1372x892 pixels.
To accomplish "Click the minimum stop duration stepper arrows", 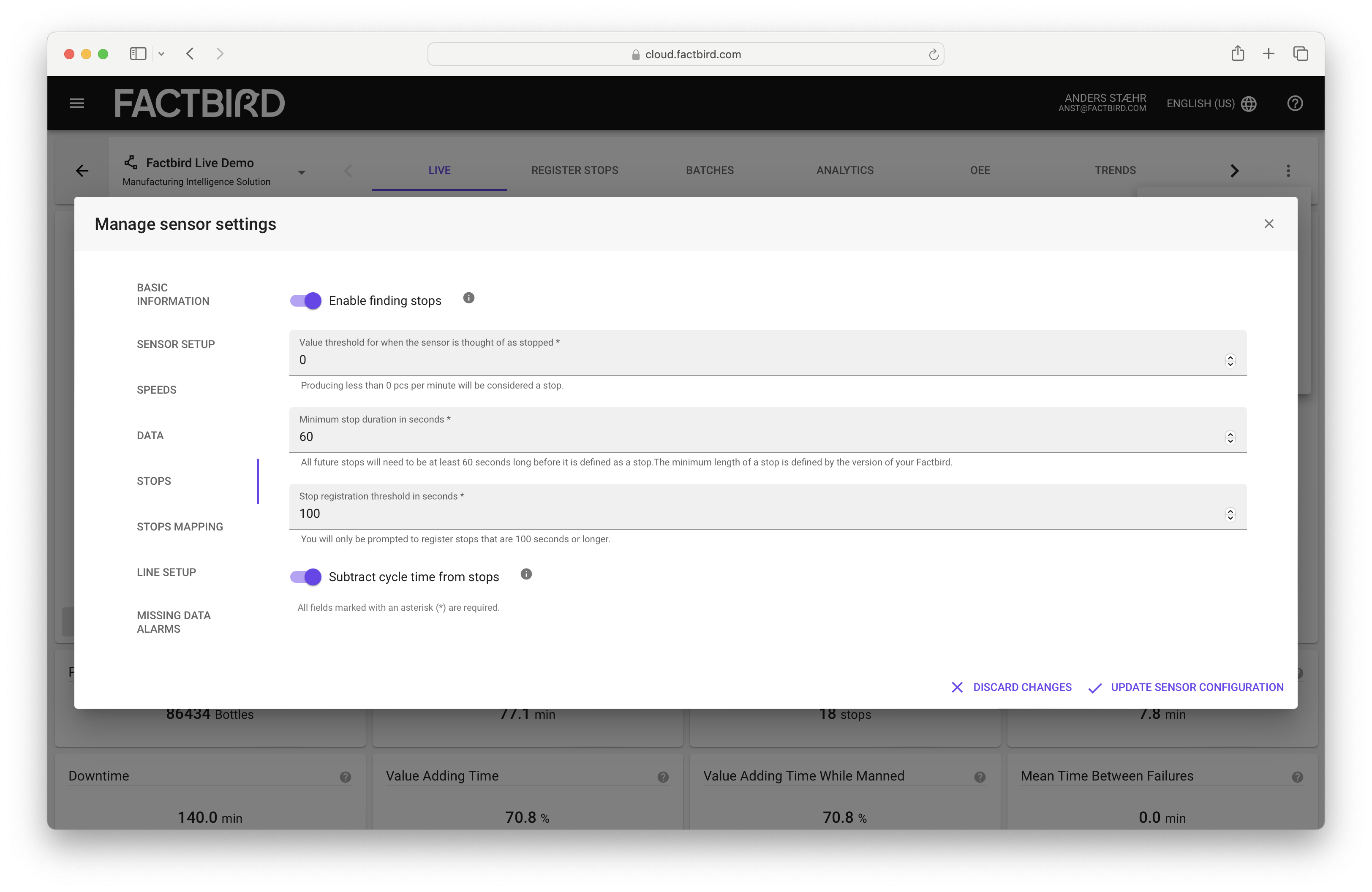I will [1230, 438].
